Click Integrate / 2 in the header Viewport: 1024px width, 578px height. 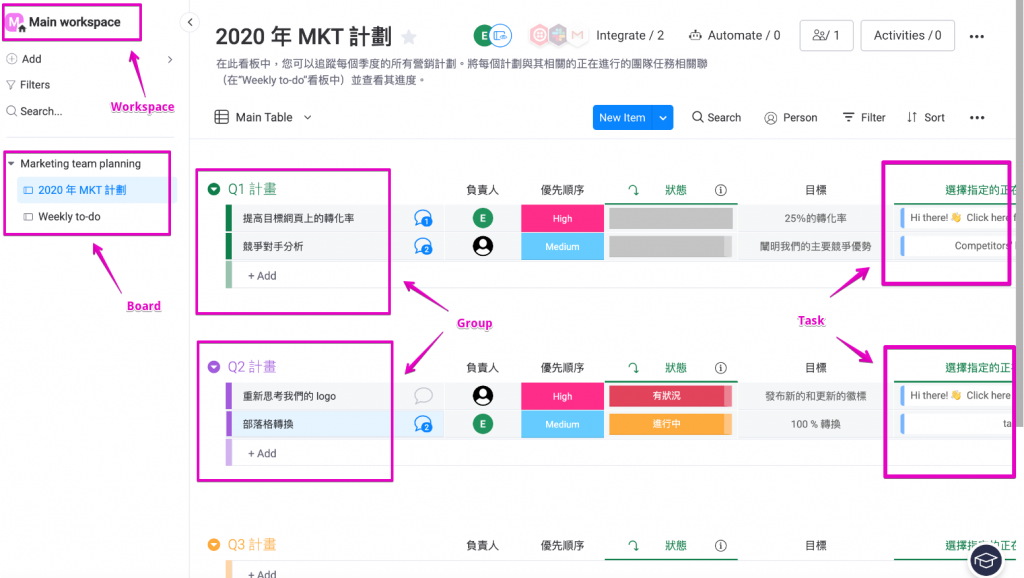tap(629, 36)
